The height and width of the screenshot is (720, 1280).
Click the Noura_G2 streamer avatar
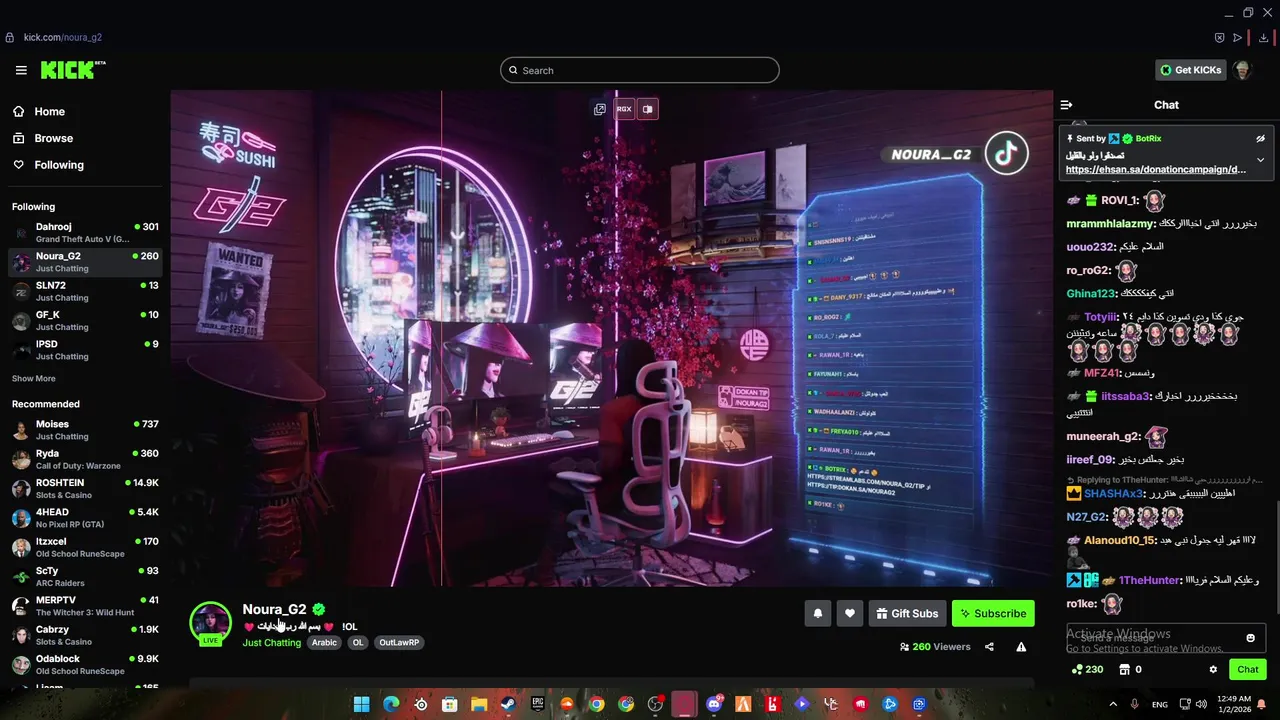(x=211, y=622)
